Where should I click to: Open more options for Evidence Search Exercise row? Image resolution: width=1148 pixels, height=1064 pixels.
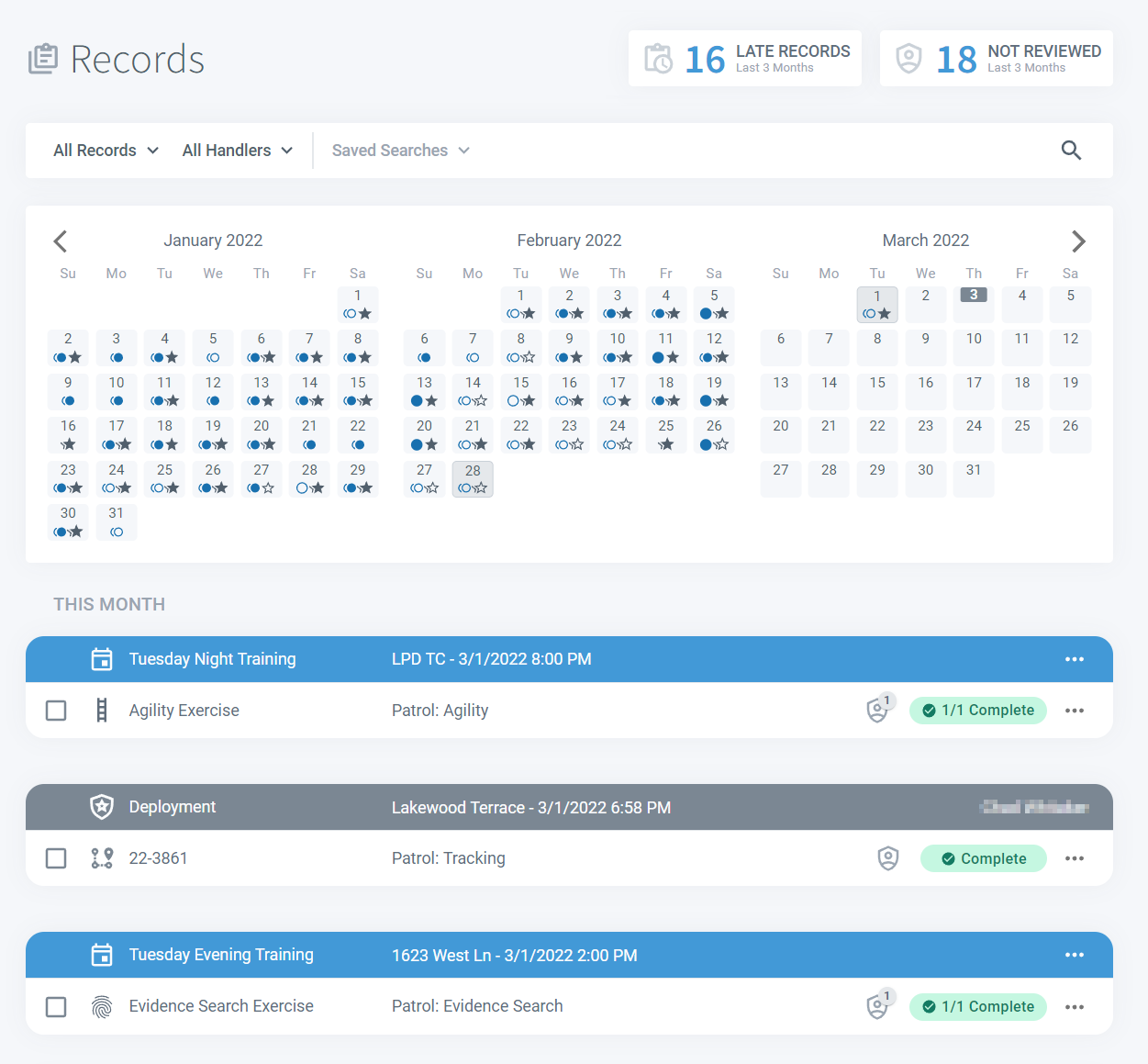click(1075, 1007)
